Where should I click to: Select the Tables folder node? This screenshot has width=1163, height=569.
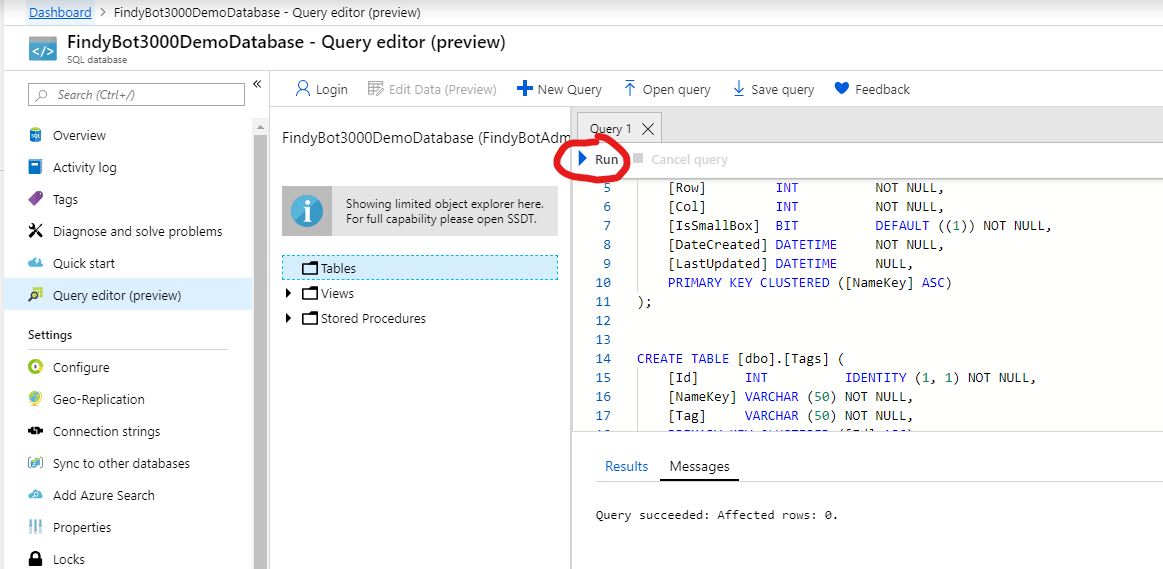[x=420, y=268]
